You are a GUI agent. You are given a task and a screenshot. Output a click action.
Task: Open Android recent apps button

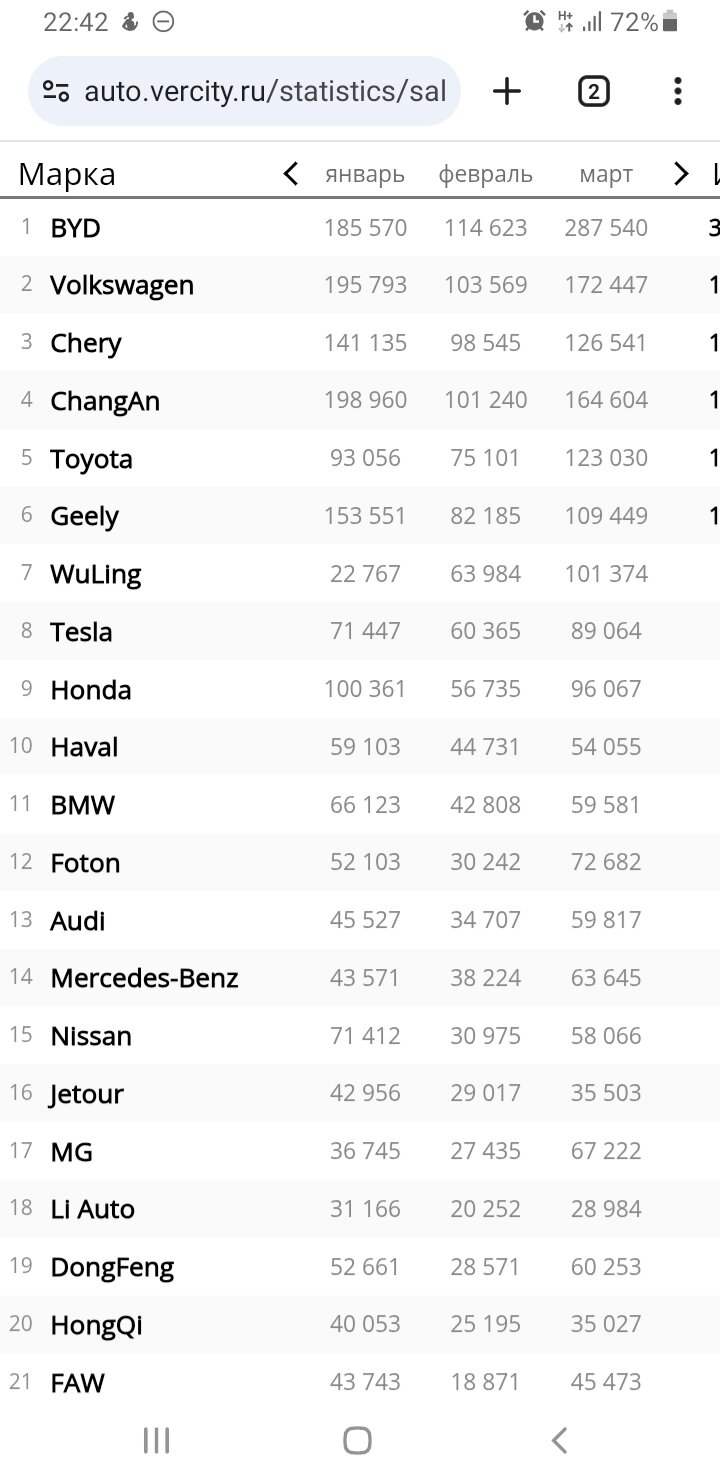156,1440
